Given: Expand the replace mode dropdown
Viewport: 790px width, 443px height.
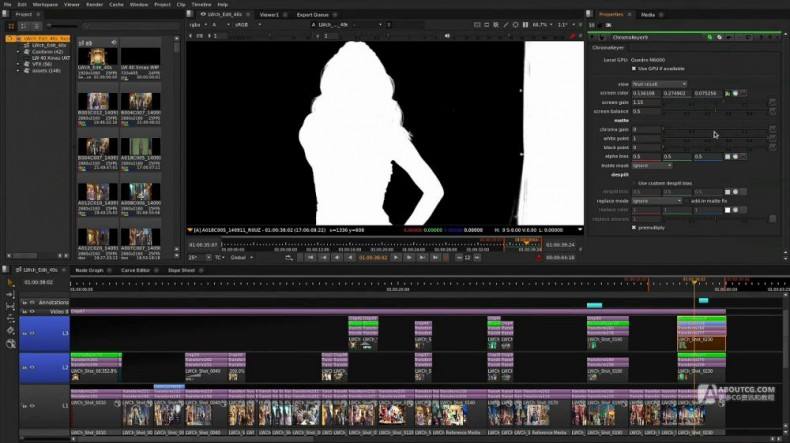Looking at the screenshot, I should (654, 200).
